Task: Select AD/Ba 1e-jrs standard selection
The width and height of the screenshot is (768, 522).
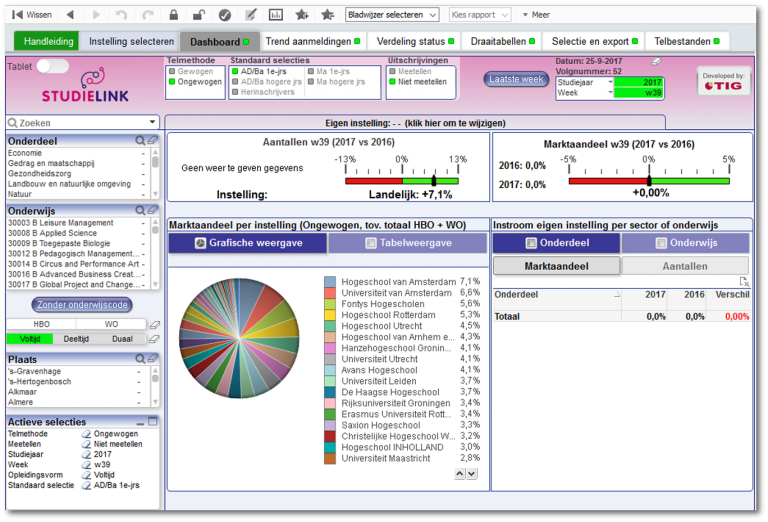Action: tap(259, 71)
